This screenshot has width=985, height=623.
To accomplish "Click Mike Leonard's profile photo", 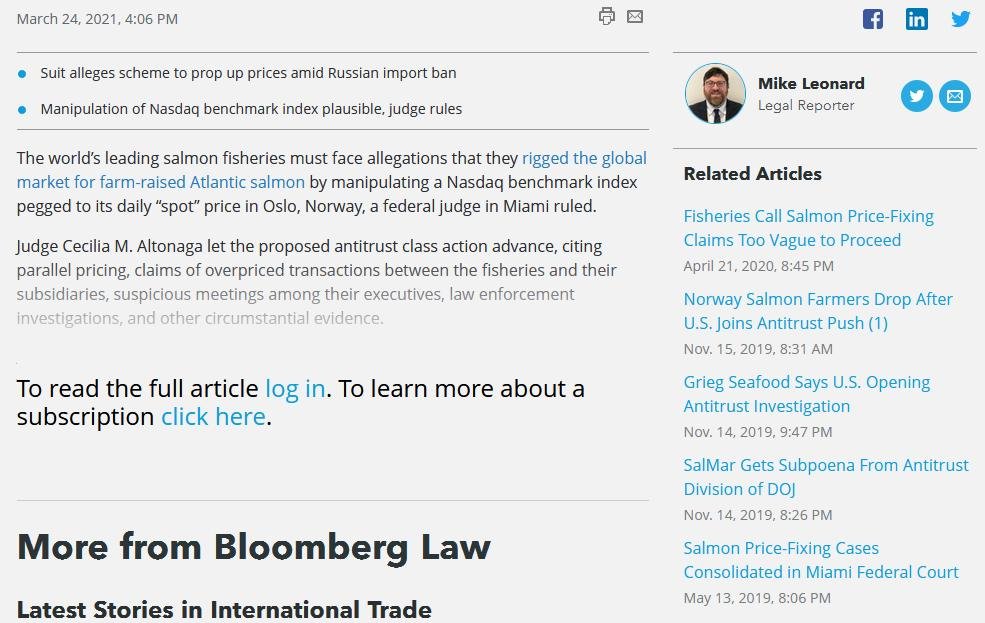I will (x=715, y=94).
